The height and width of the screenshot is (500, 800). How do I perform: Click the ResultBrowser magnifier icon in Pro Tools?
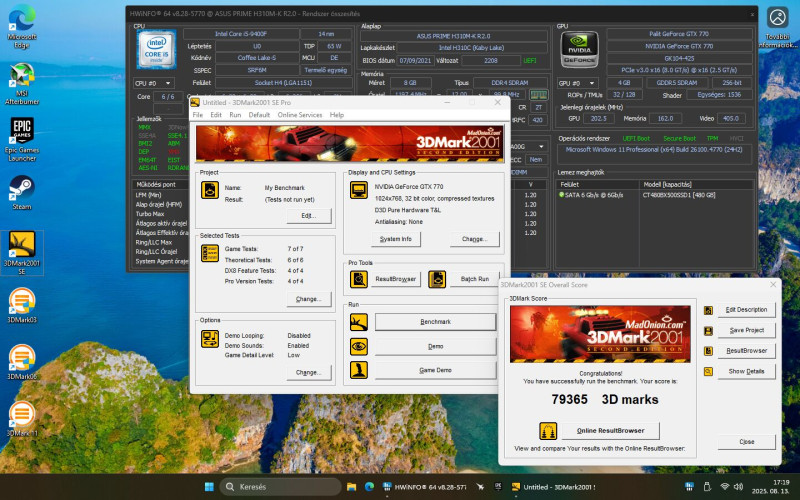point(359,279)
